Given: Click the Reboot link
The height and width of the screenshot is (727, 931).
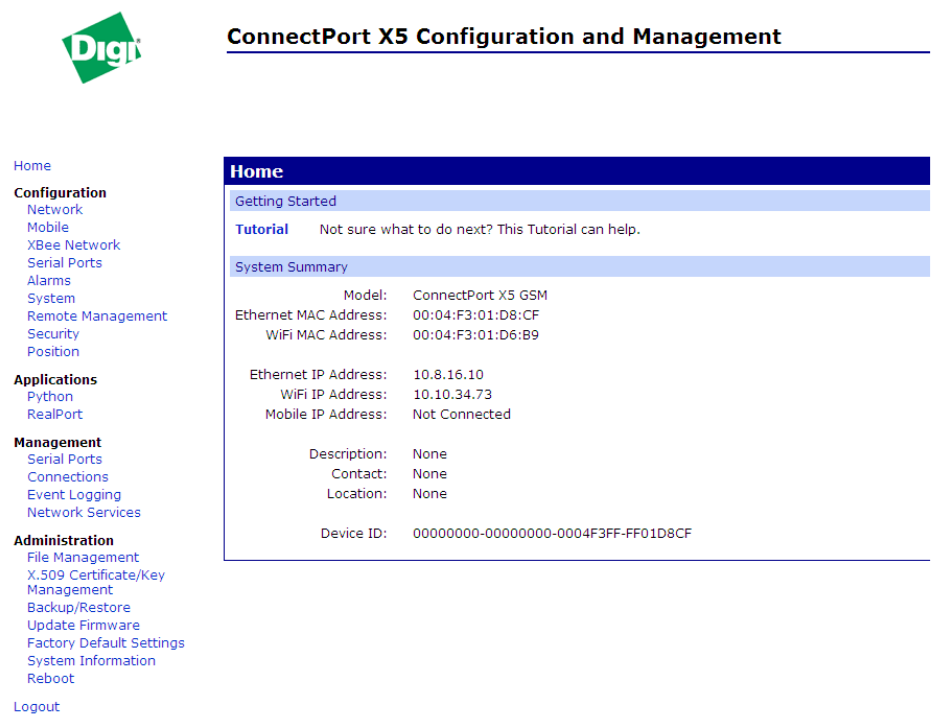Looking at the screenshot, I should (x=50, y=679).
